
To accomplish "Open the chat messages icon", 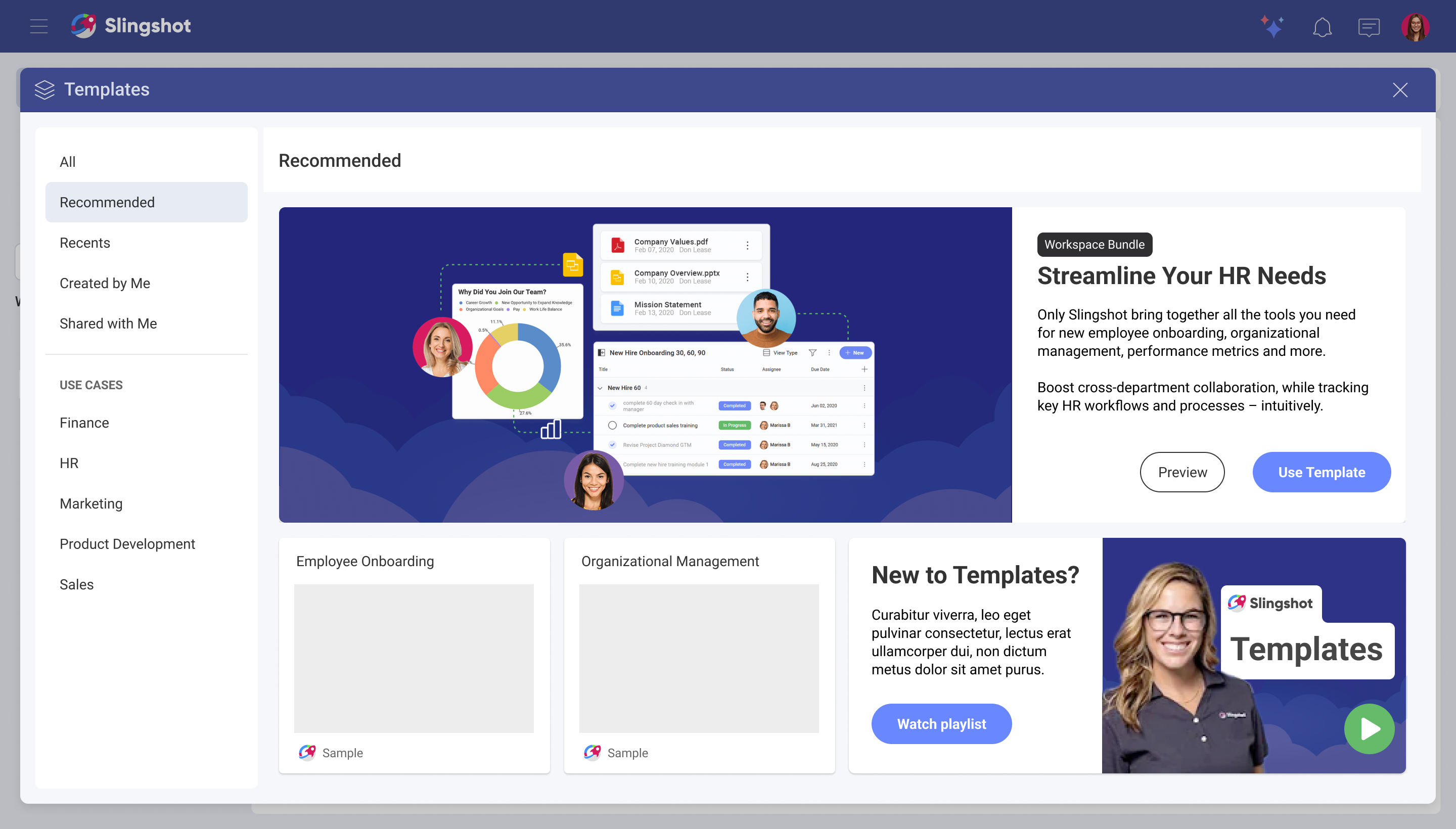I will (1369, 27).
